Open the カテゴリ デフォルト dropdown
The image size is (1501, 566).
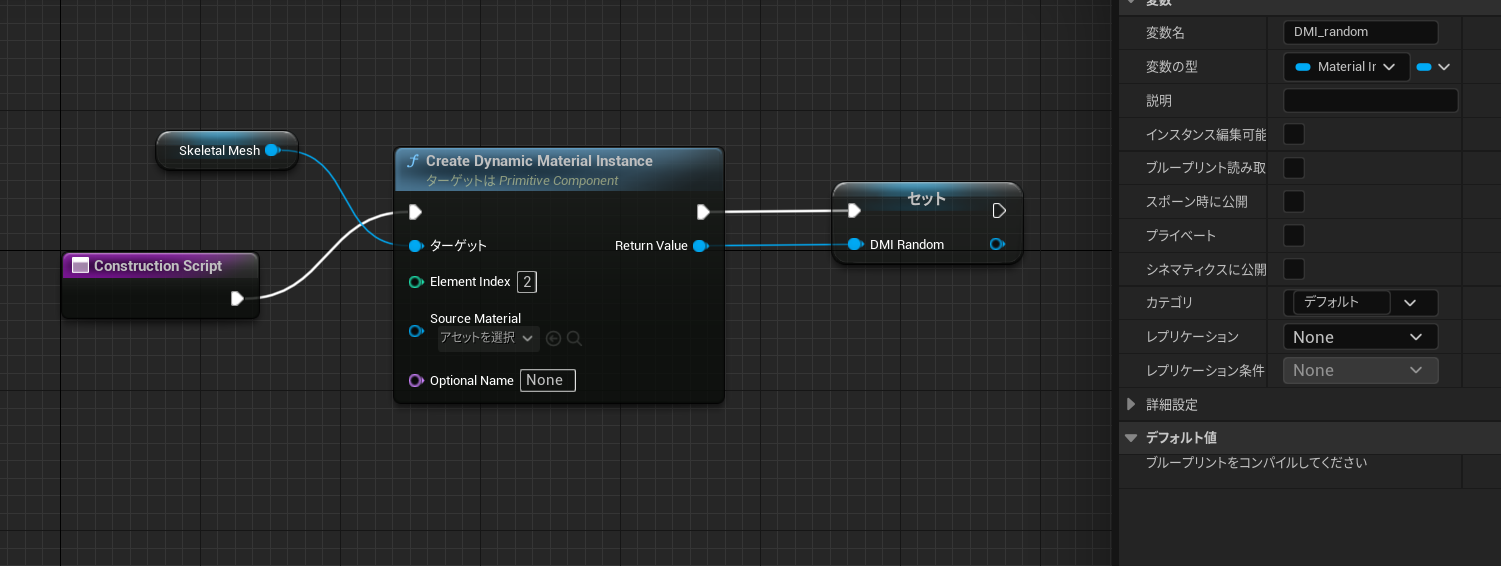pyautogui.click(x=1360, y=302)
